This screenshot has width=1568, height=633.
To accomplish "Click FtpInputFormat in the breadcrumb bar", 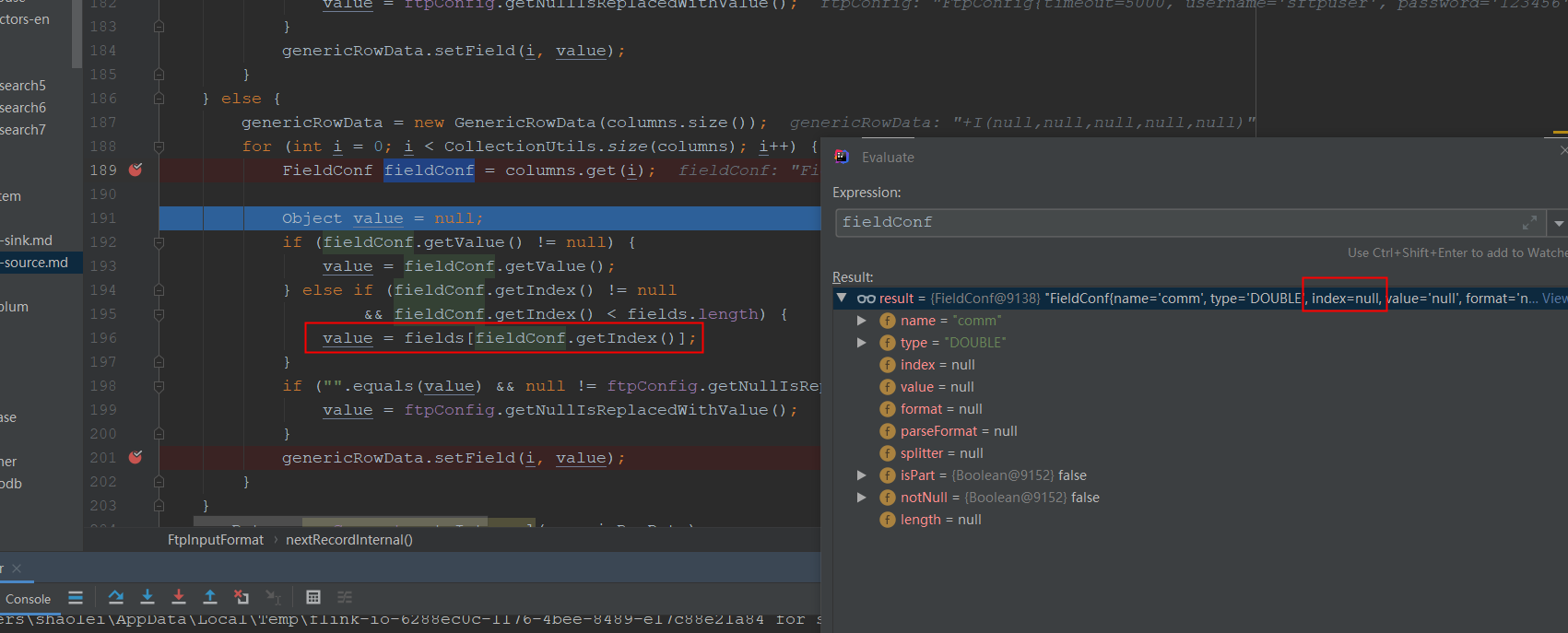I will click(x=216, y=539).
